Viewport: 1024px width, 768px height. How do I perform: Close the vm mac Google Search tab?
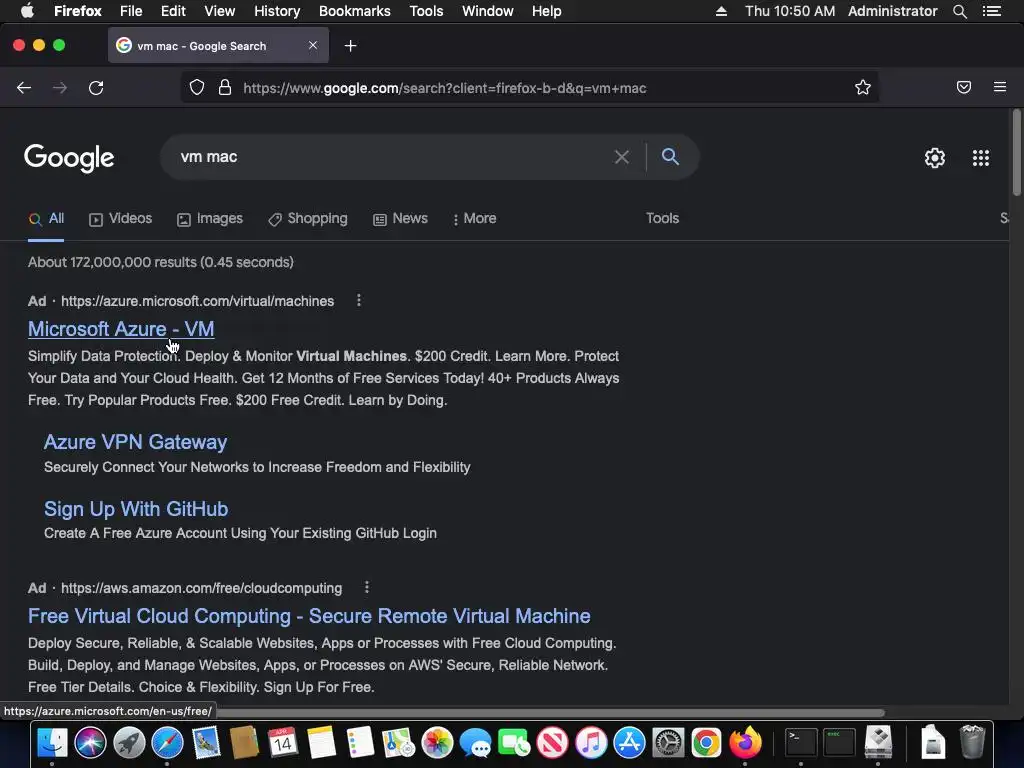[x=313, y=45]
